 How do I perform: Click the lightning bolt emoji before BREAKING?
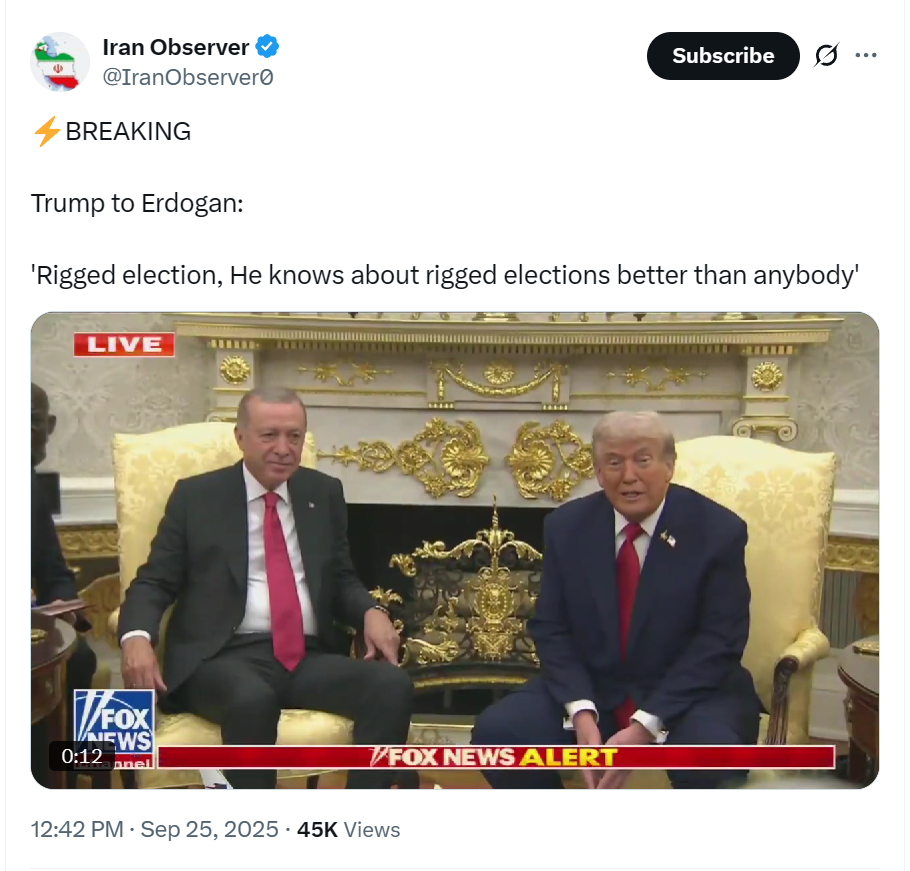pyautogui.click(x=47, y=131)
